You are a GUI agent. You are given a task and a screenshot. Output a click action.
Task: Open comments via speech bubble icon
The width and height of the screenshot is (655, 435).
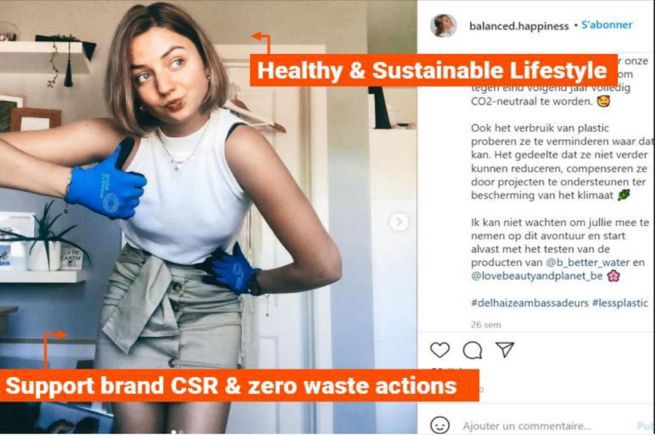pyautogui.click(x=472, y=350)
